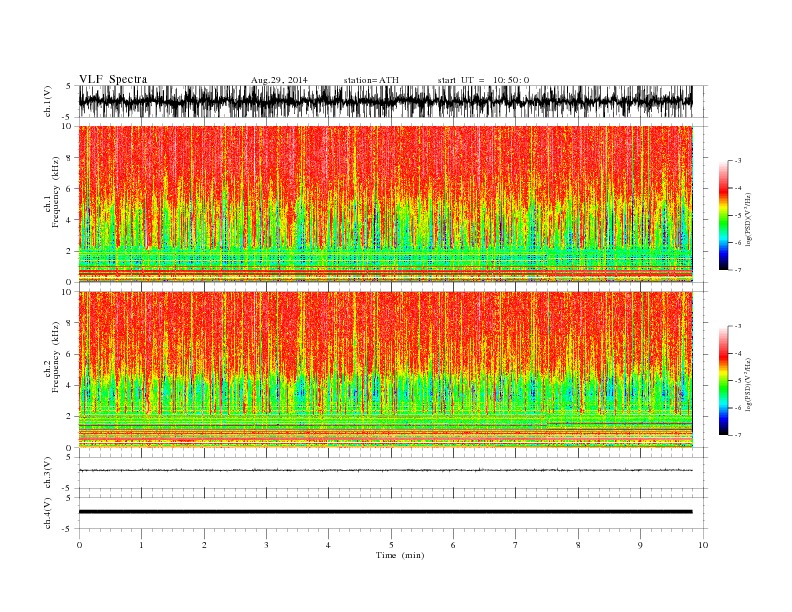The height and width of the screenshot is (612, 792).
Task: Click the "ch.4(V)" axis label
Action: coord(48,514)
